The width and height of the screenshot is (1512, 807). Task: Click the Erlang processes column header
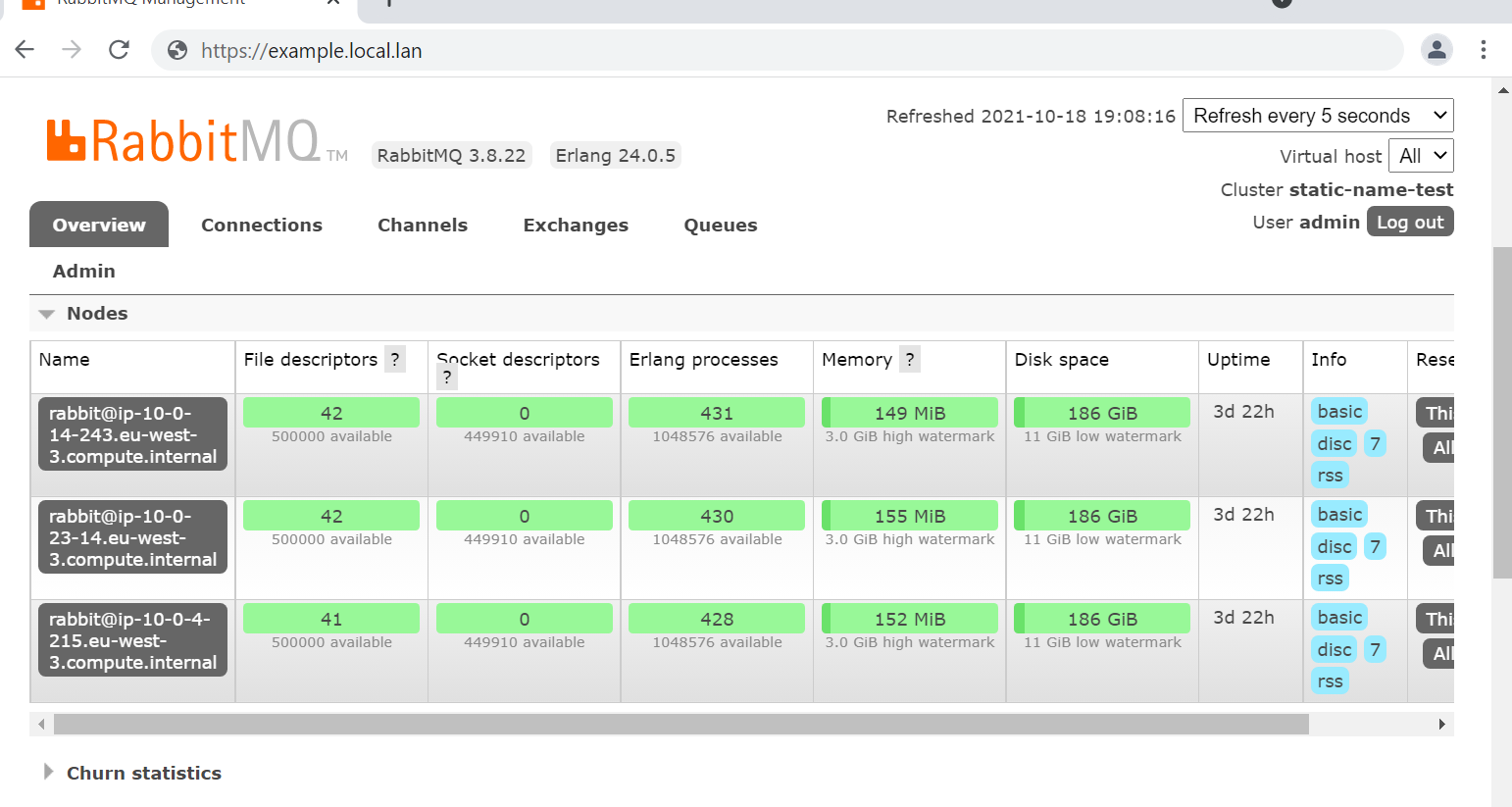[704, 360]
